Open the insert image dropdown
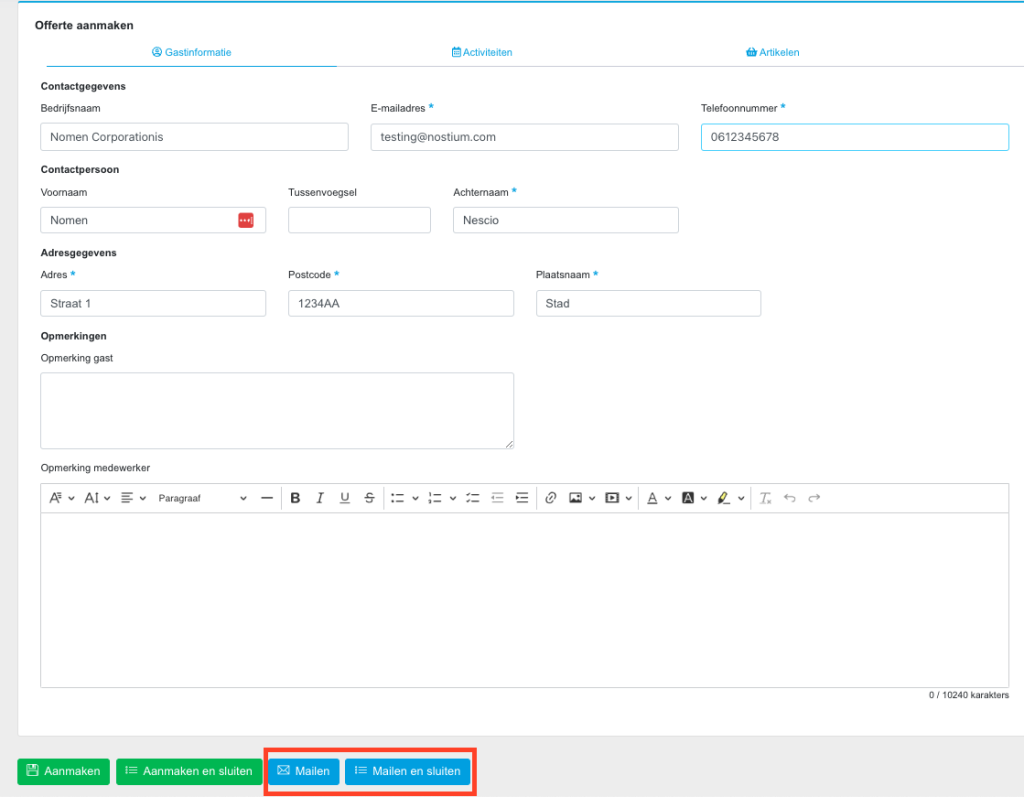This screenshot has width=1024, height=797. pos(592,498)
